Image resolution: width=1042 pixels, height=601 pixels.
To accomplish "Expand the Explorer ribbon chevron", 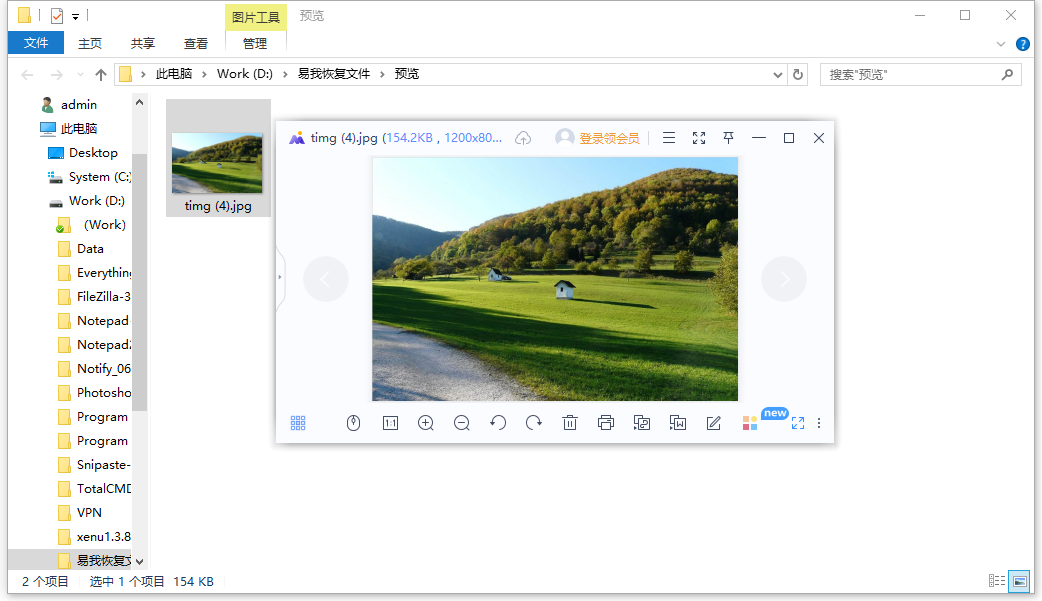I will [1001, 44].
